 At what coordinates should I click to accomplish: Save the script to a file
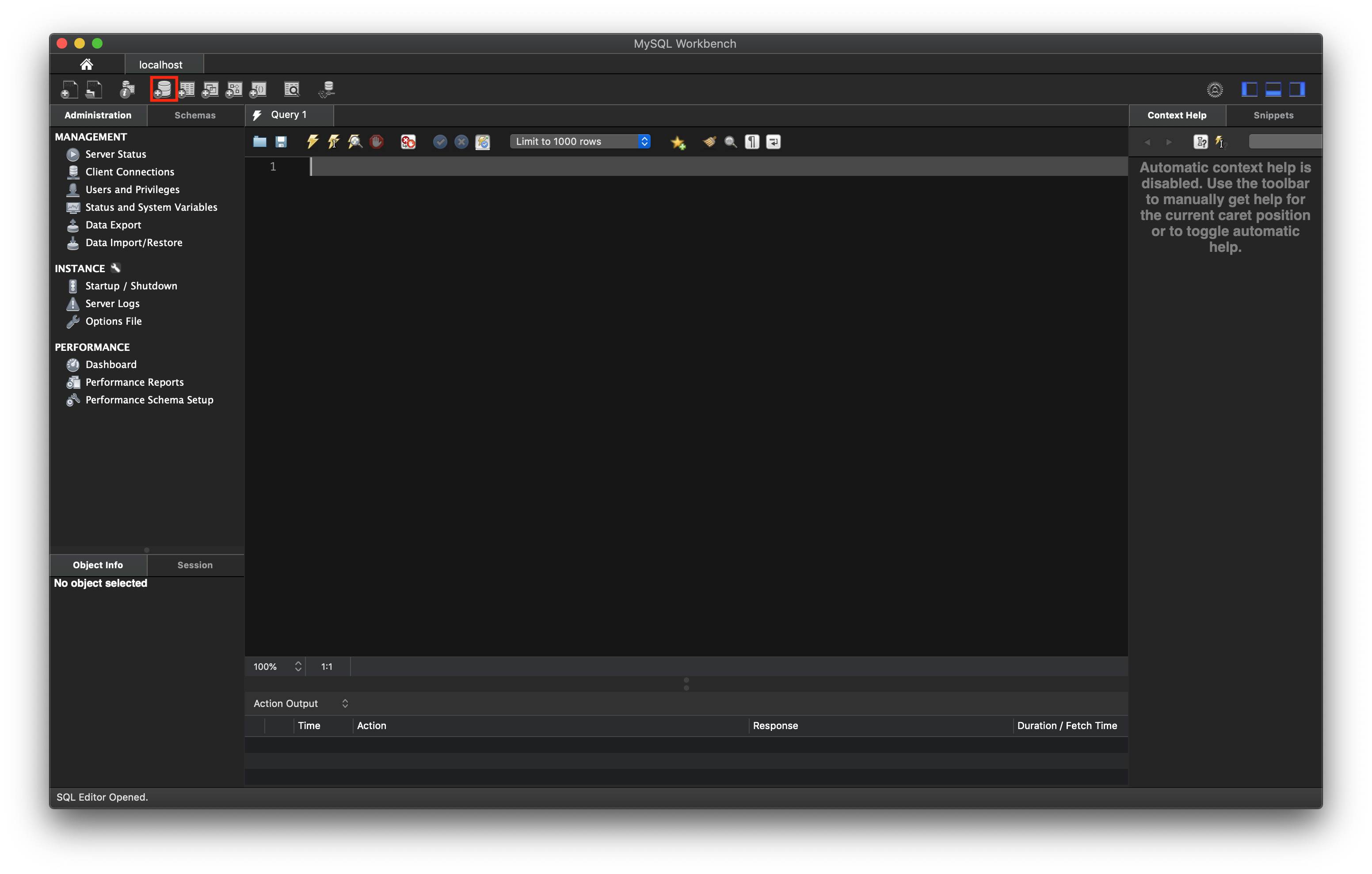(x=282, y=142)
